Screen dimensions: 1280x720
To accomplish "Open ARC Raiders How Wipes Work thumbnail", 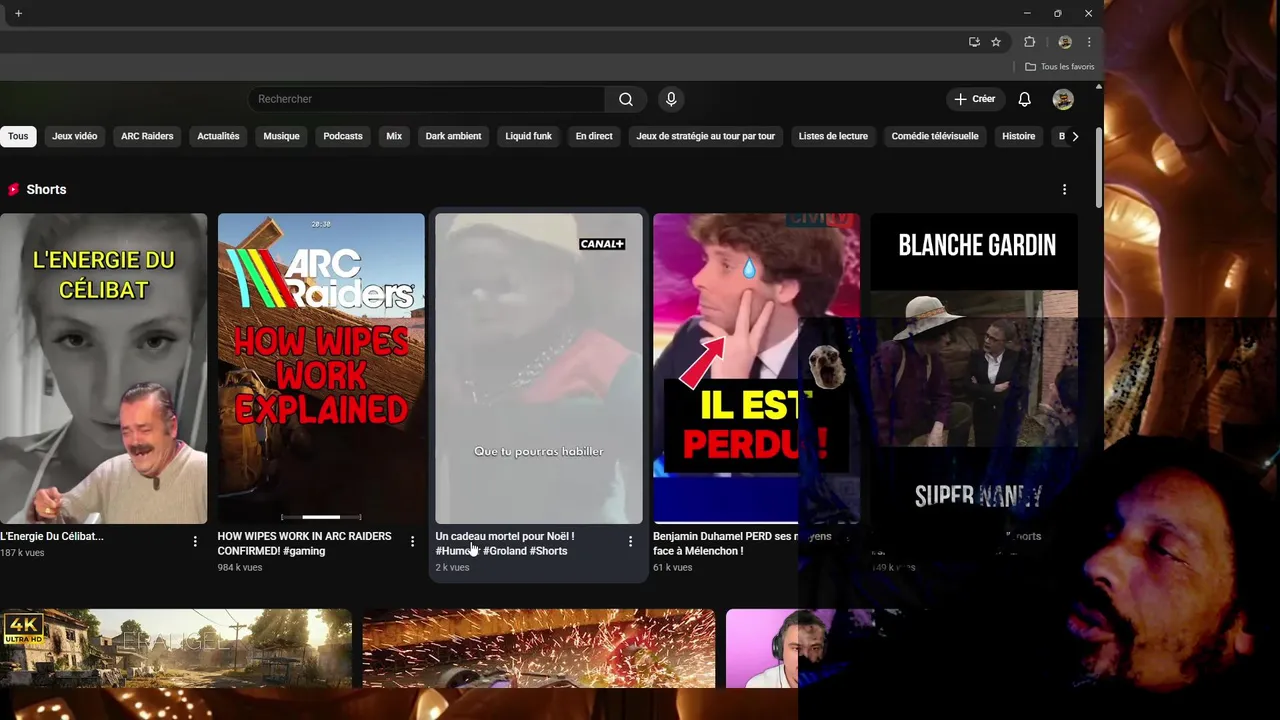I will click(x=321, y=368).
